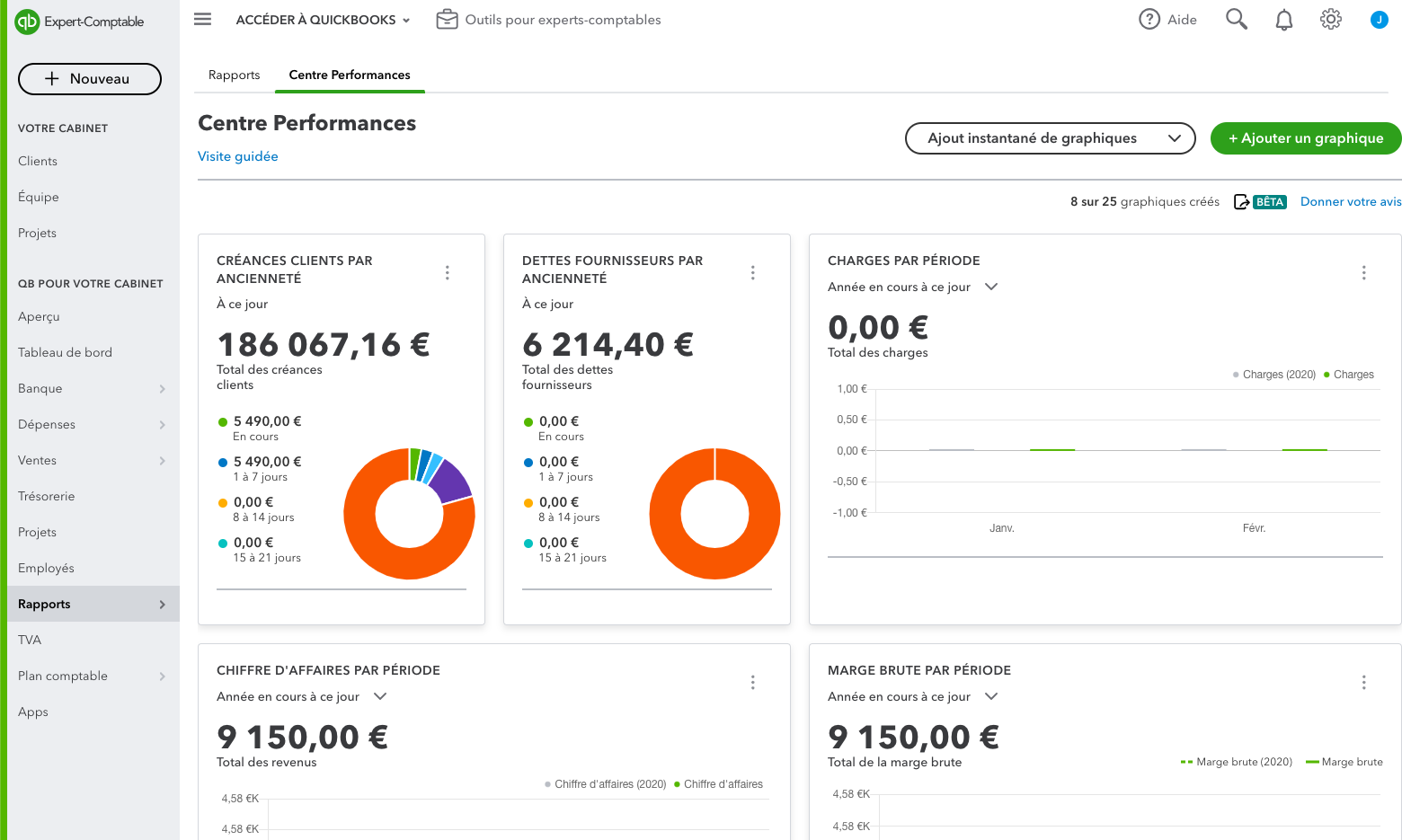
Task: Toggle green Charges legend entry
Action: (1349, 375)
